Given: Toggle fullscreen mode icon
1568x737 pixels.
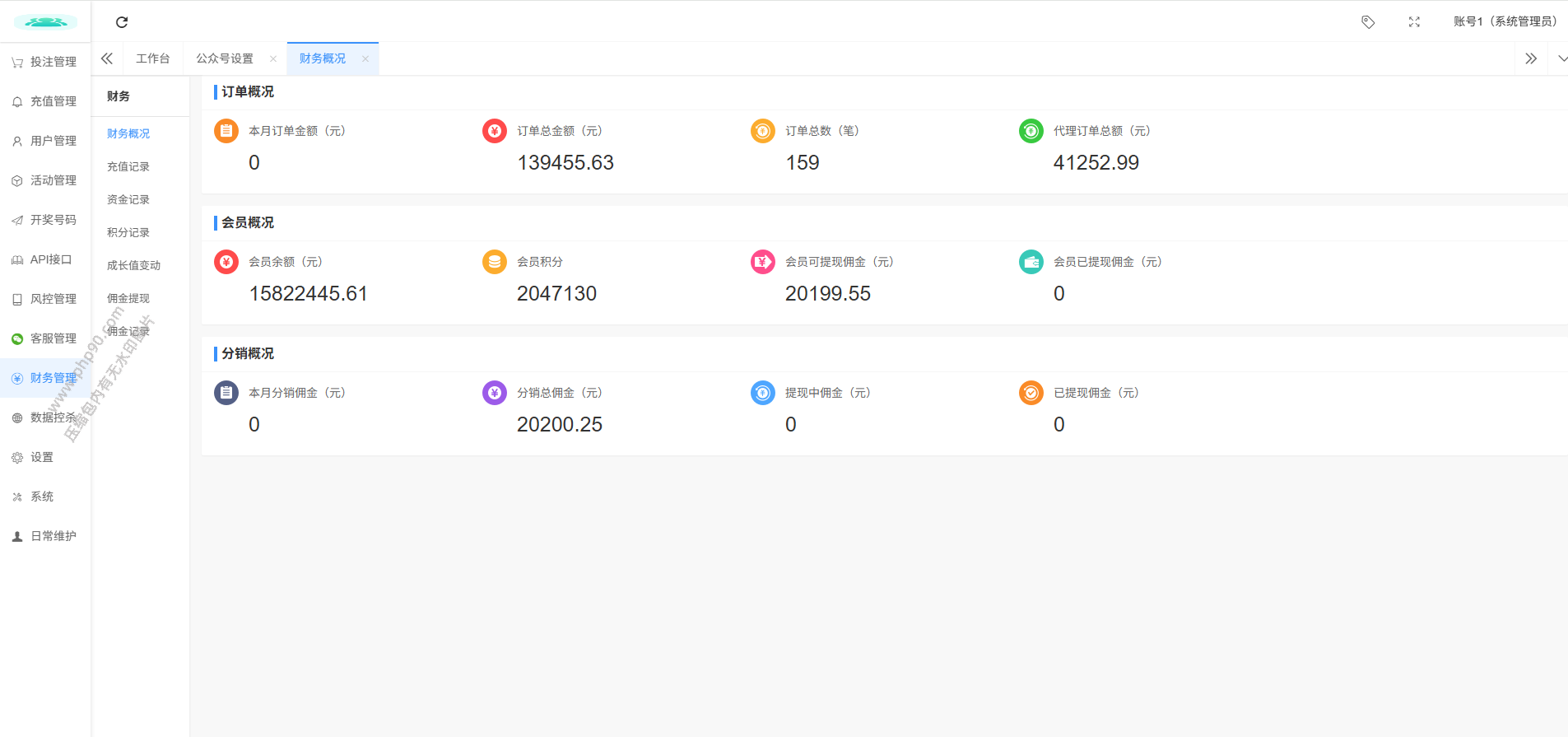Looking at the screenshot, I should click(1414, 22).
